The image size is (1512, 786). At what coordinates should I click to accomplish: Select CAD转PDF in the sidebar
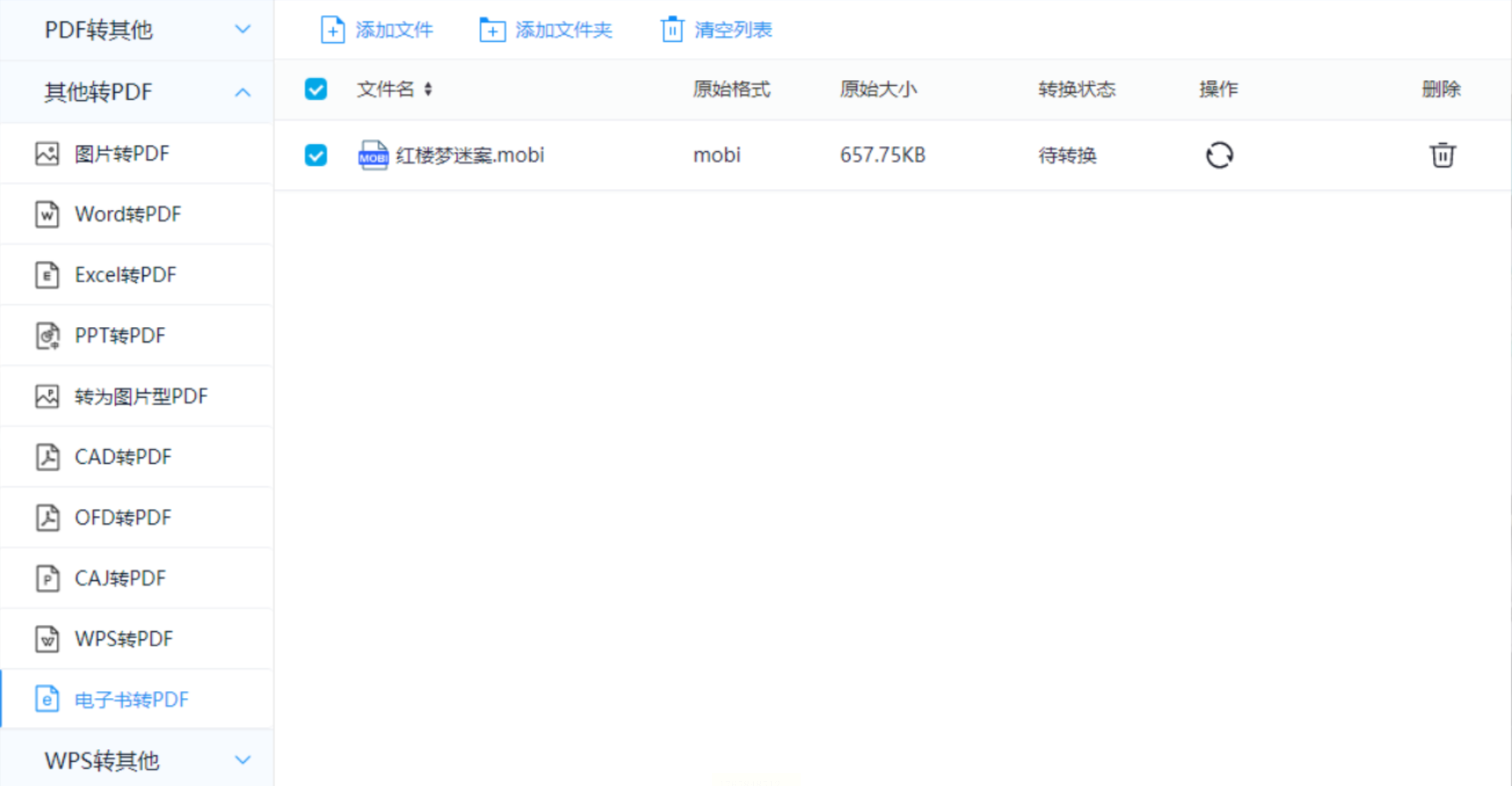pyautogui.click(x=122, y=457)
